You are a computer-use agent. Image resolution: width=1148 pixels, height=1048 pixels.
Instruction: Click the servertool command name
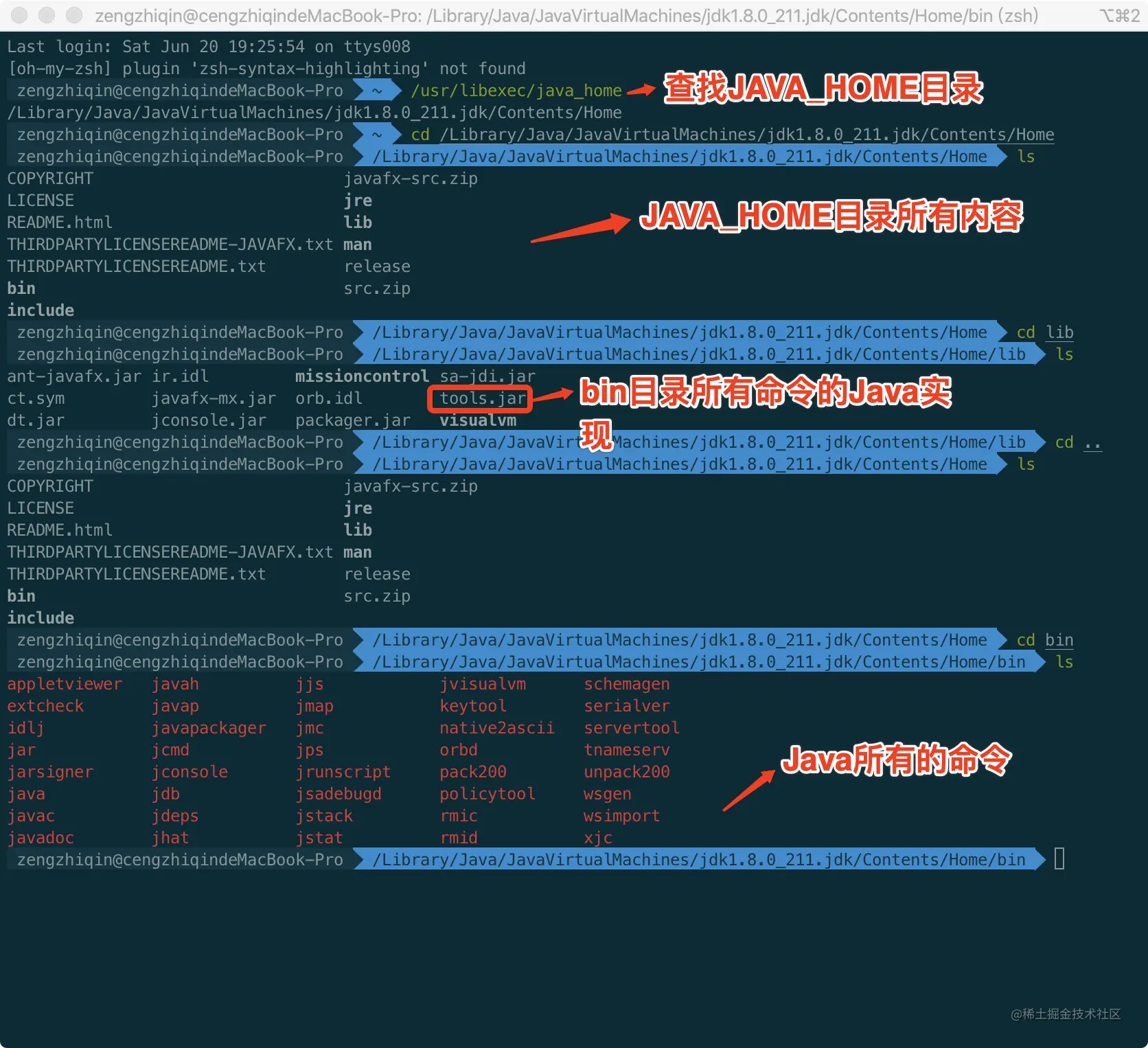tap(632, 728)
